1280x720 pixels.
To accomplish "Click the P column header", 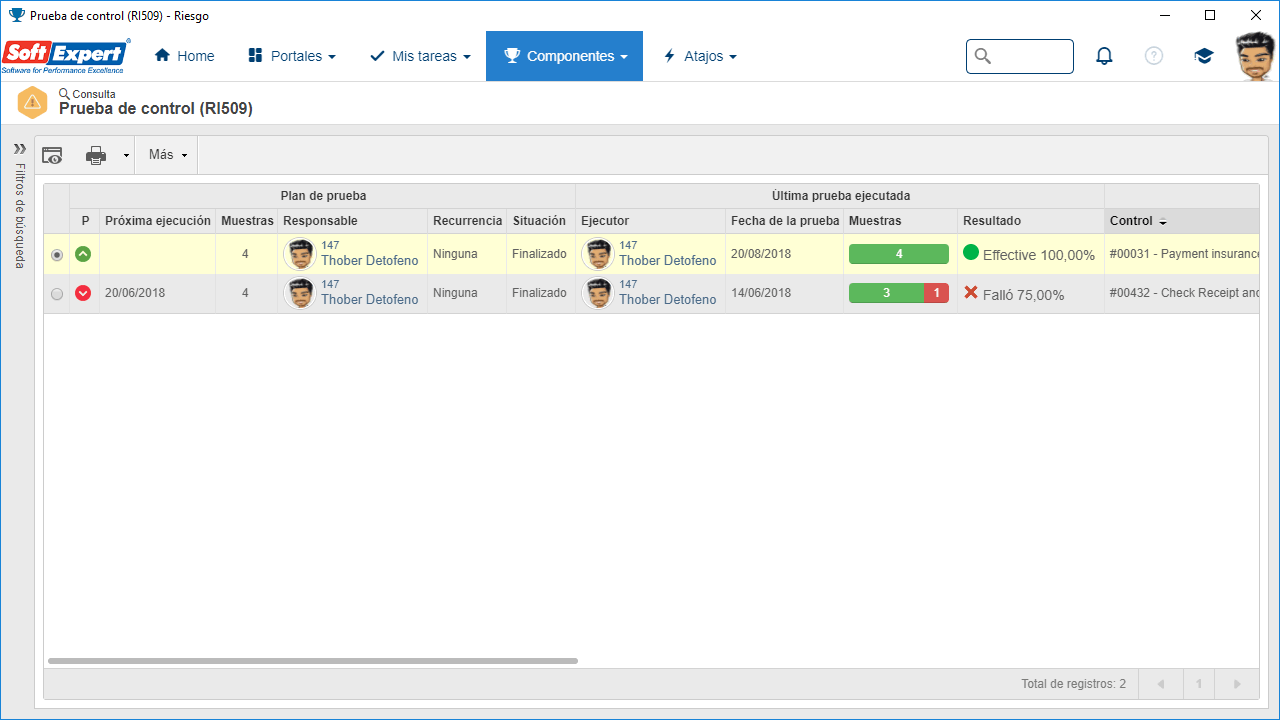I will coord(85,221).
